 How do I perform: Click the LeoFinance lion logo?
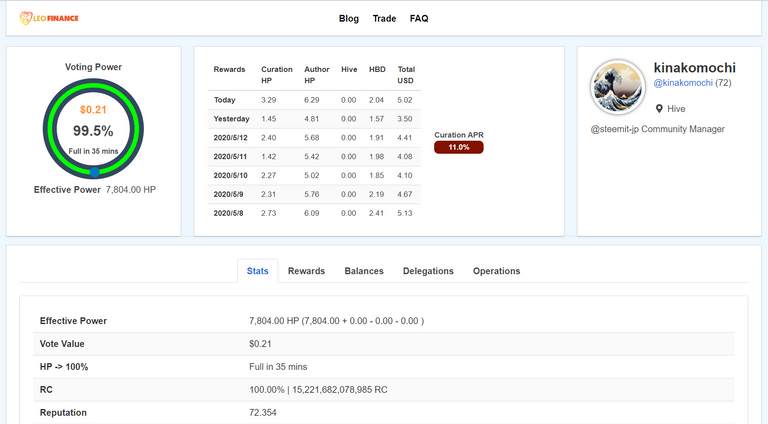point(27,19)
